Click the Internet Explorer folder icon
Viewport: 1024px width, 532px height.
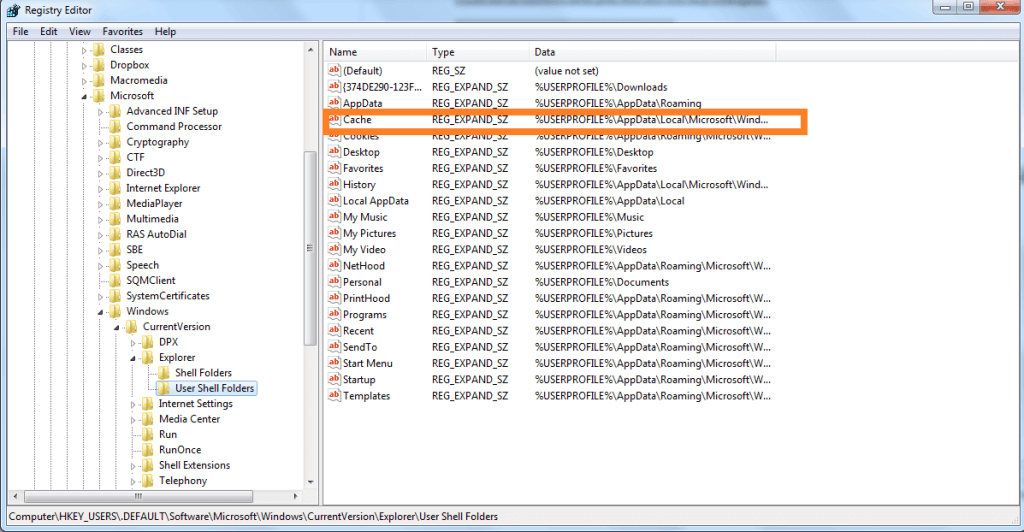point(115,188)
